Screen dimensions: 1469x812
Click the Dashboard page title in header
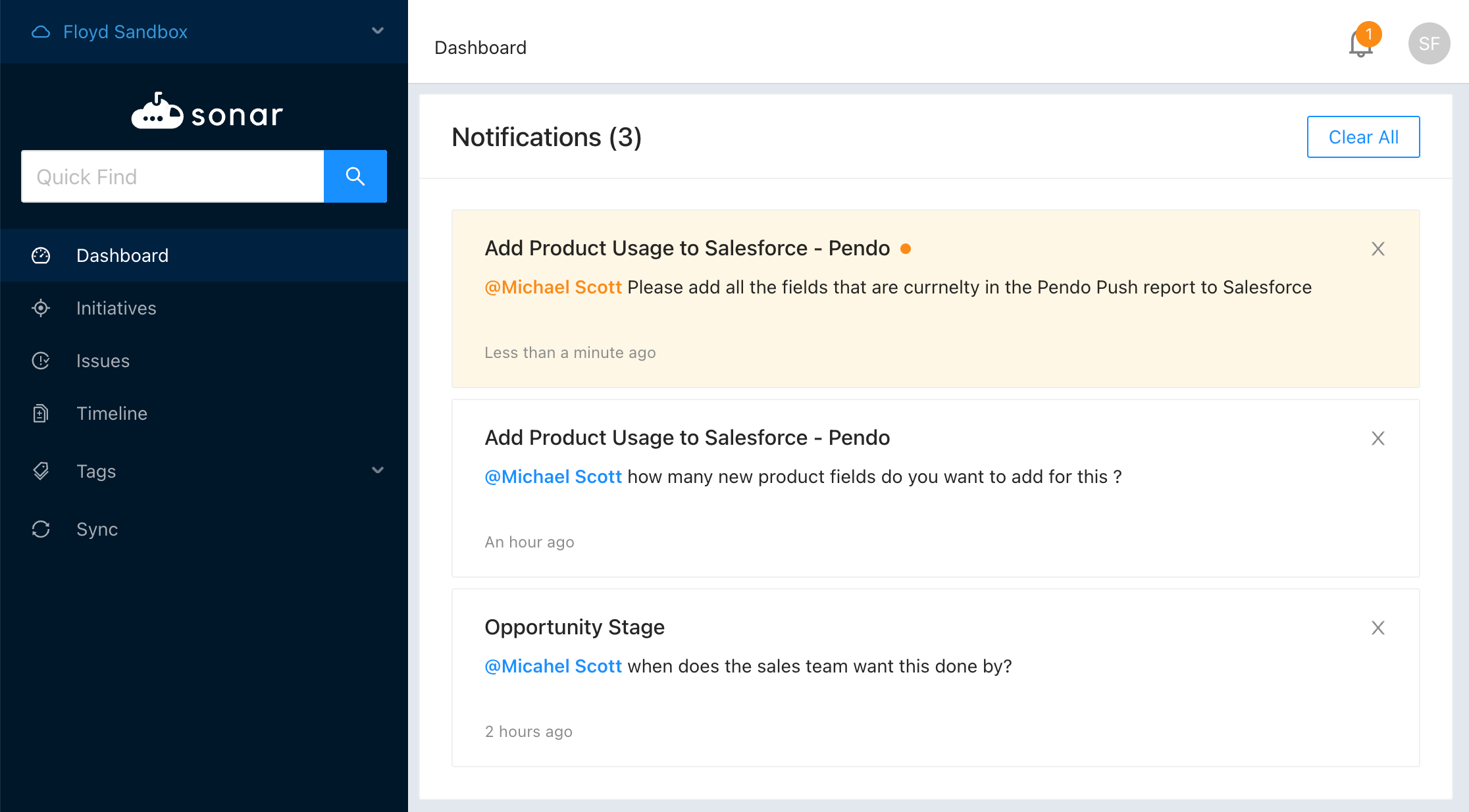click(480, 47)
